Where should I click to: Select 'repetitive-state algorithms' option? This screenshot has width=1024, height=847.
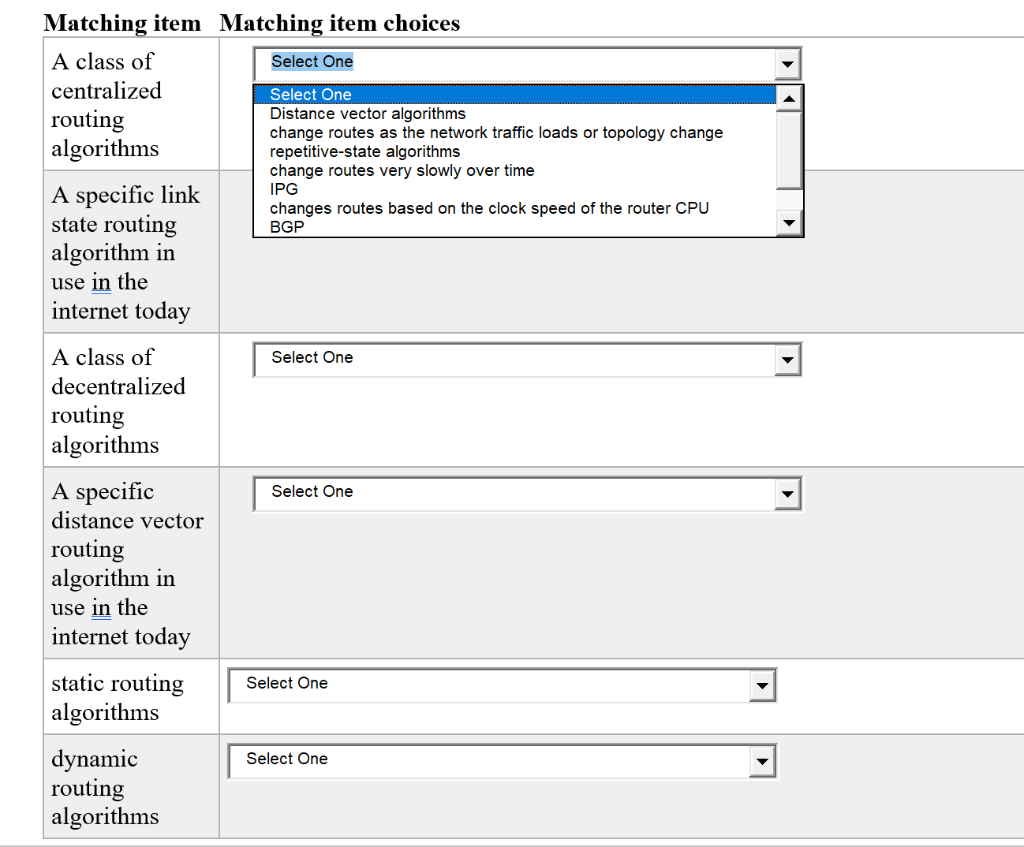click(515, 152)
